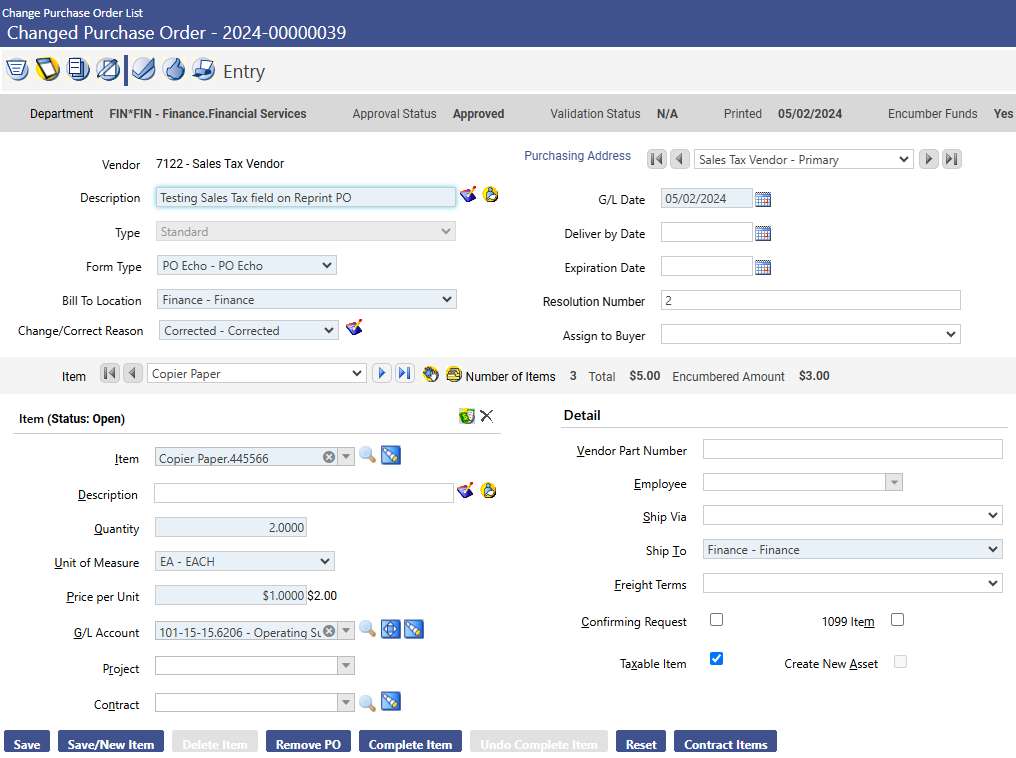Click the Save/New Item button
Screen dimensions: 1016x758
click(111, 744)
